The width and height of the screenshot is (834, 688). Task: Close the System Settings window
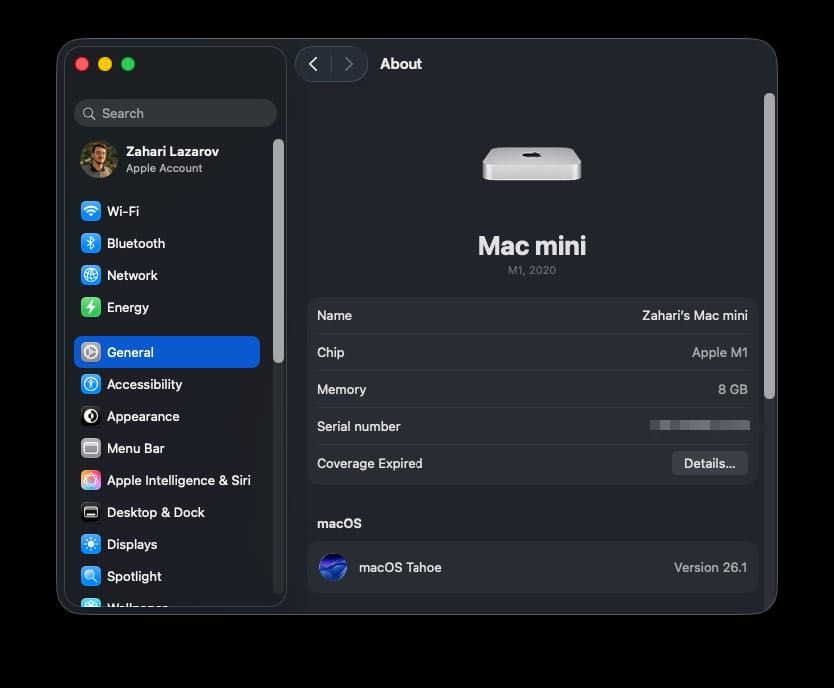(x=82, y=64)
